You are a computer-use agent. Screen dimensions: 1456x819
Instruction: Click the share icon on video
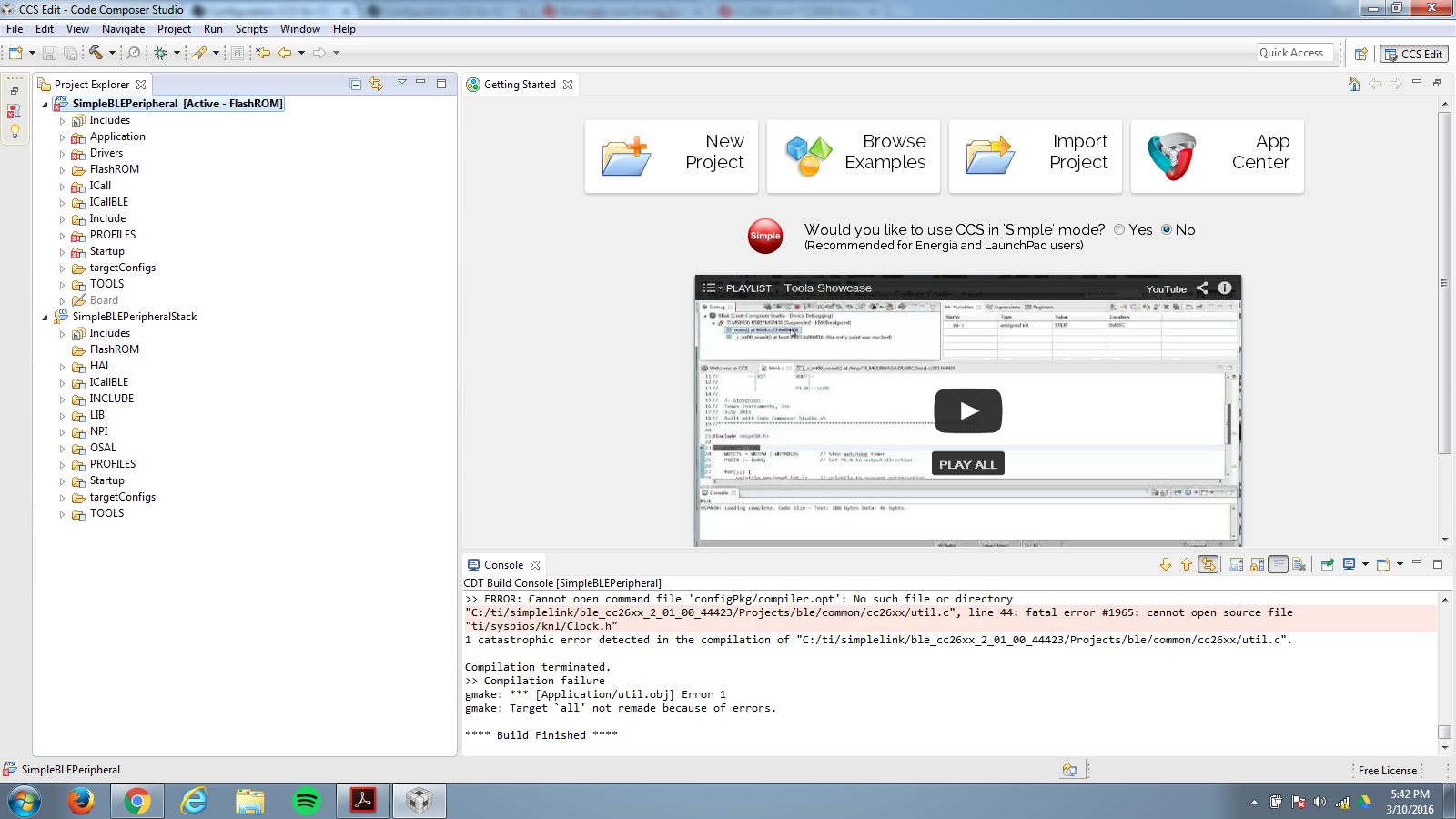click(x=1202, y=288)
